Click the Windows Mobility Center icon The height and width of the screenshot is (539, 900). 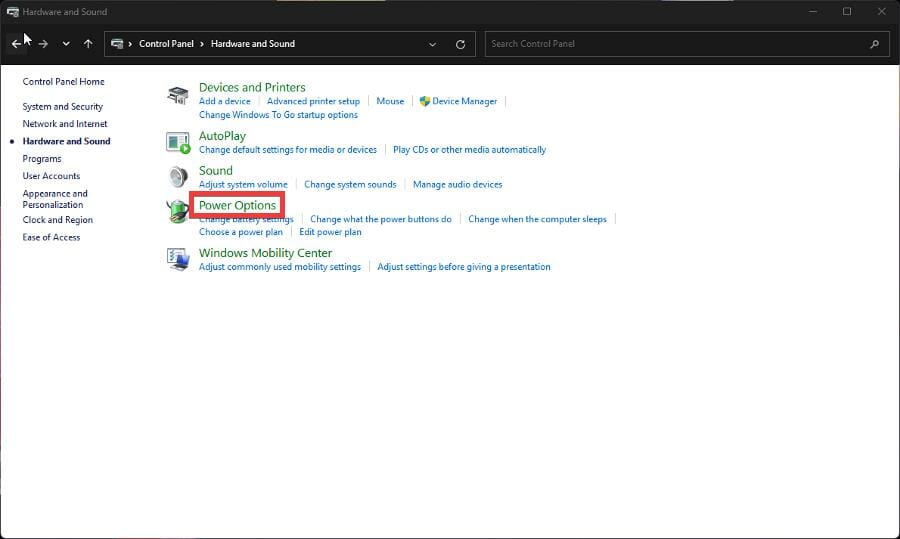[178, 259]
